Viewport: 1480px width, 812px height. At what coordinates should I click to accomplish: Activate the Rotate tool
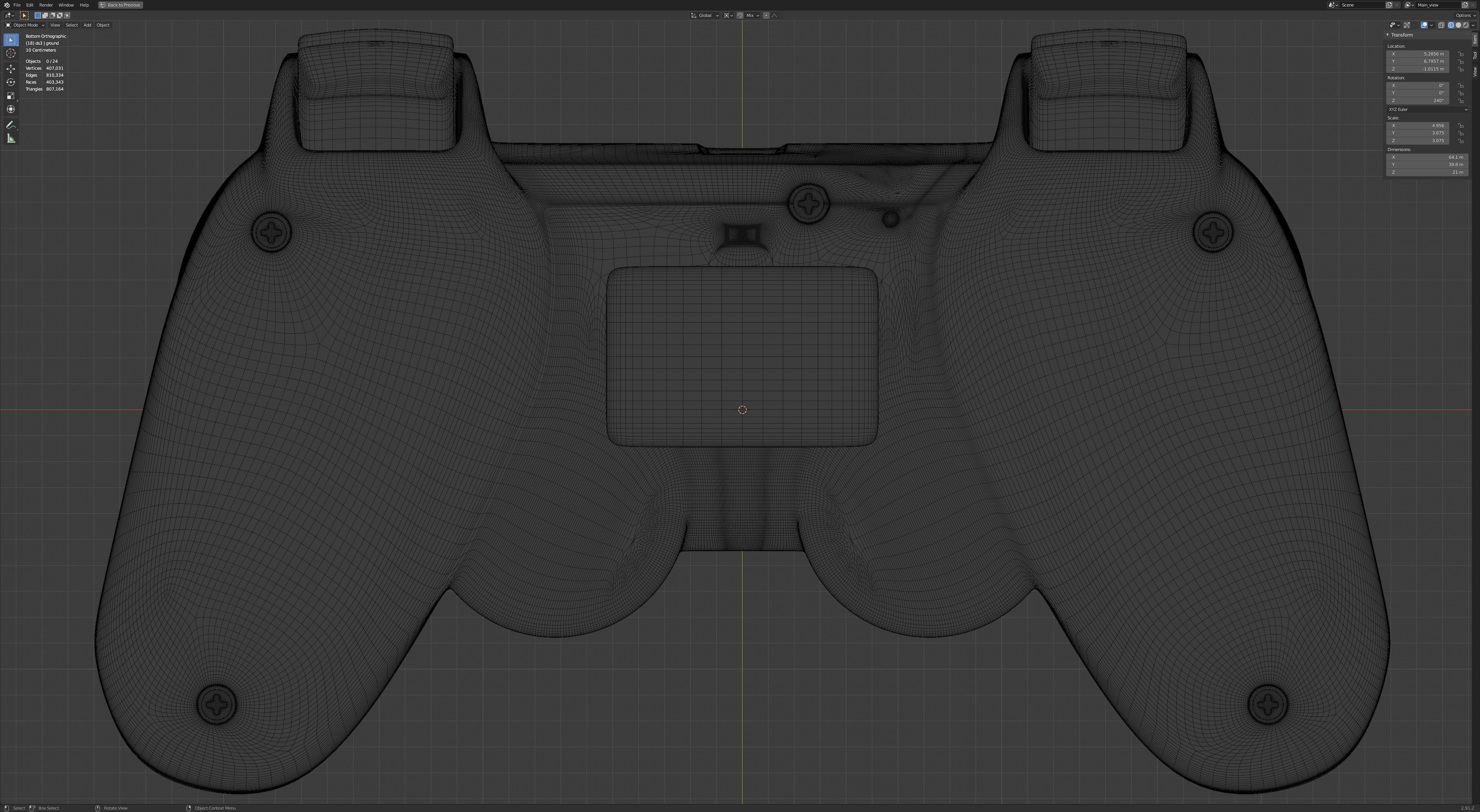click(11, 82)
